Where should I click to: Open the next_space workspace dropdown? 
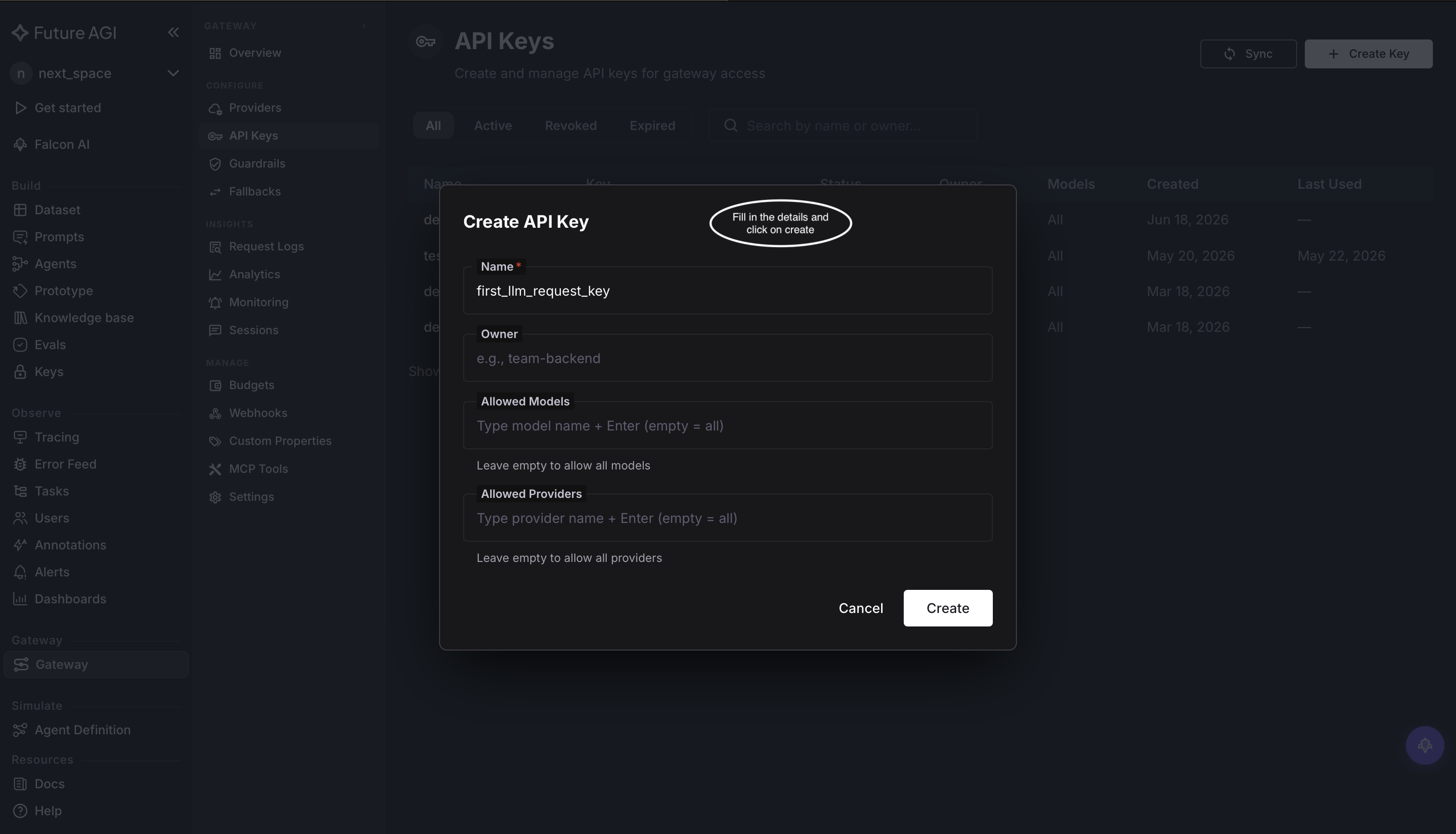pyautogui.click(x=95, y=73)
